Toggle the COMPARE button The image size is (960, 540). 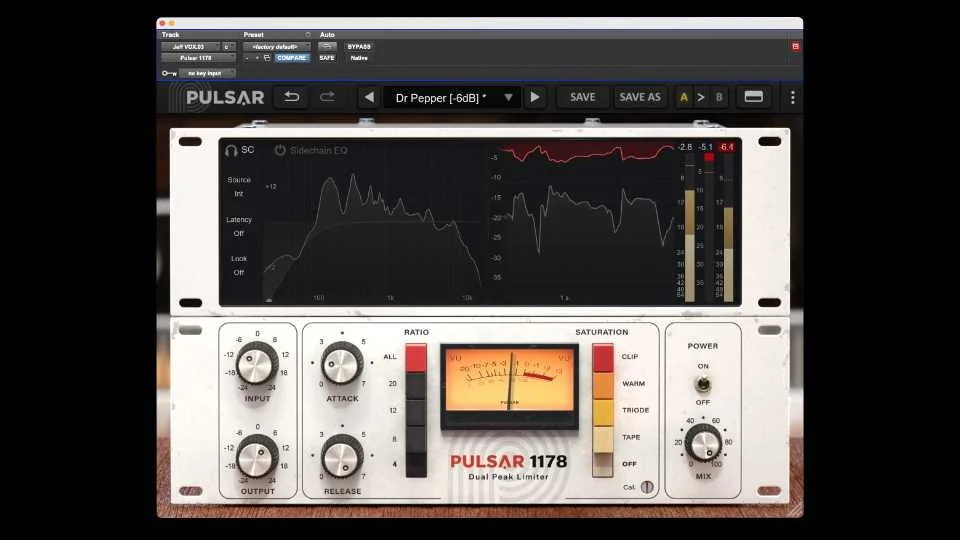coord(291,58)
